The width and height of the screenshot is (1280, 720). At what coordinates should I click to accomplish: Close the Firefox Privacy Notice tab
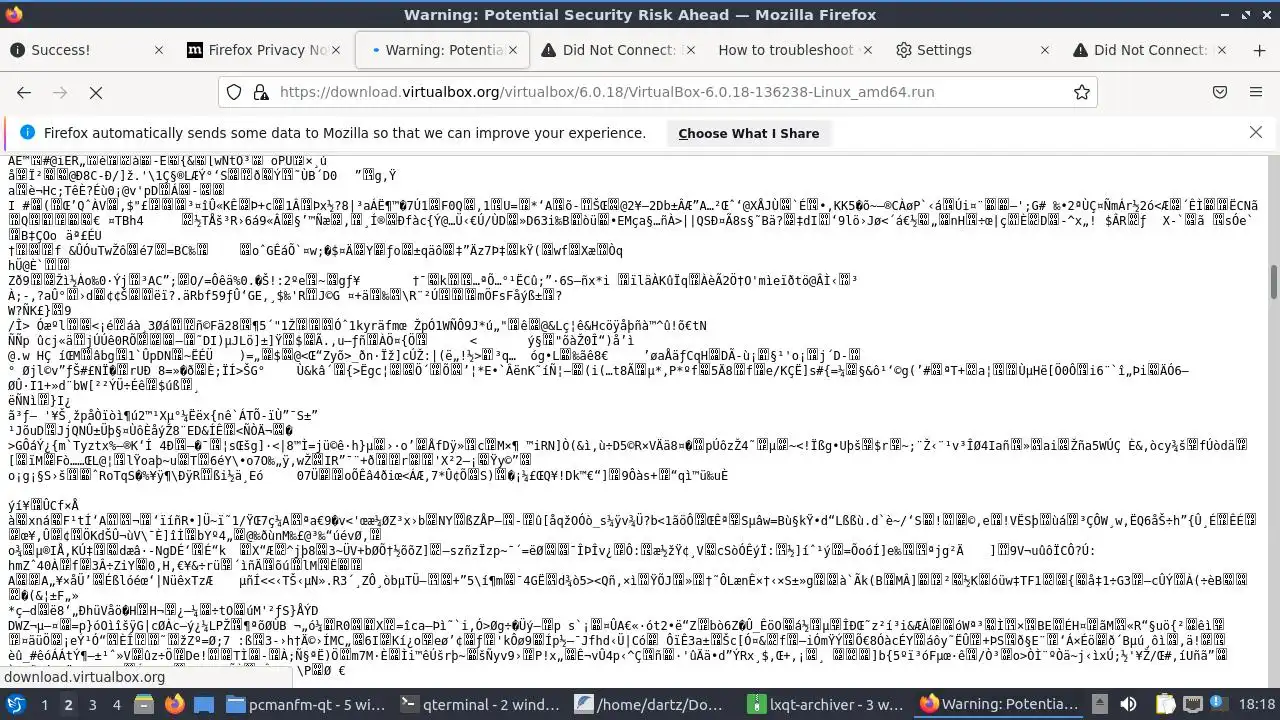[336, 50]
